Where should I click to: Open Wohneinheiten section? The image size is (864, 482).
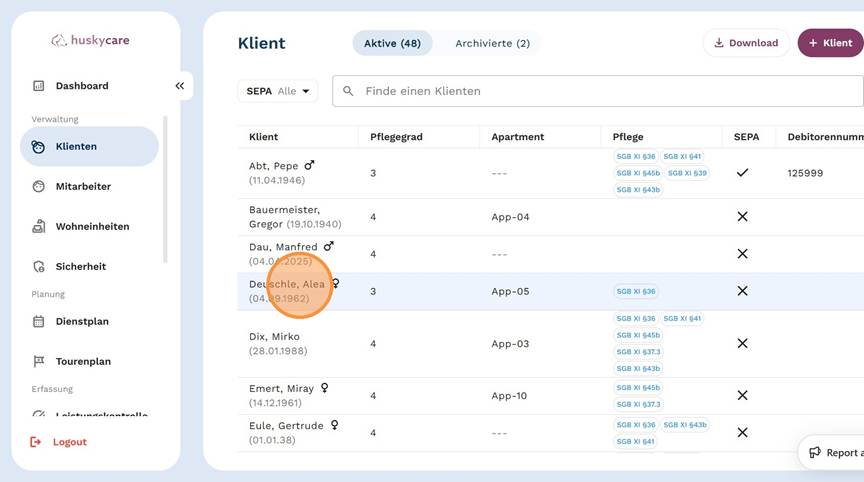click(92, 226)
